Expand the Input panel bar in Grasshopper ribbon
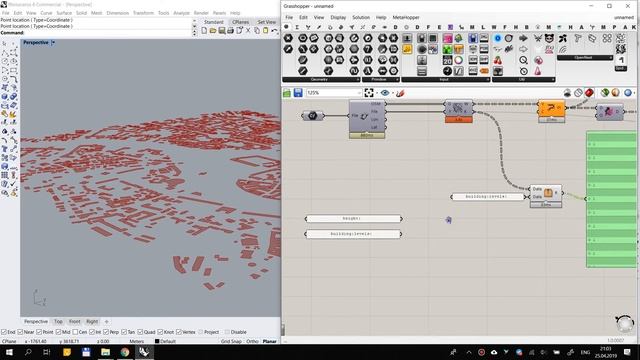 coord(446,80)
